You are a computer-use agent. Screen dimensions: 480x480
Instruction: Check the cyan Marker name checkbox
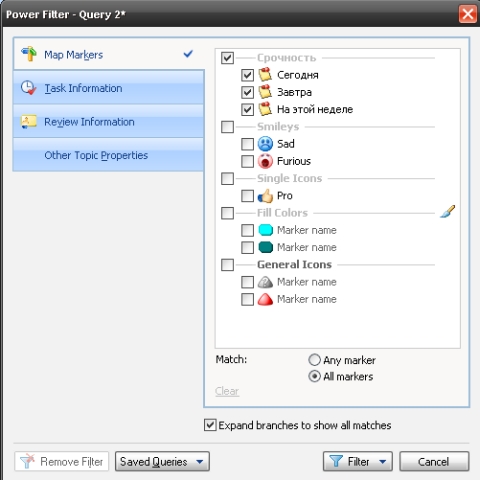[x=247, y=230]
